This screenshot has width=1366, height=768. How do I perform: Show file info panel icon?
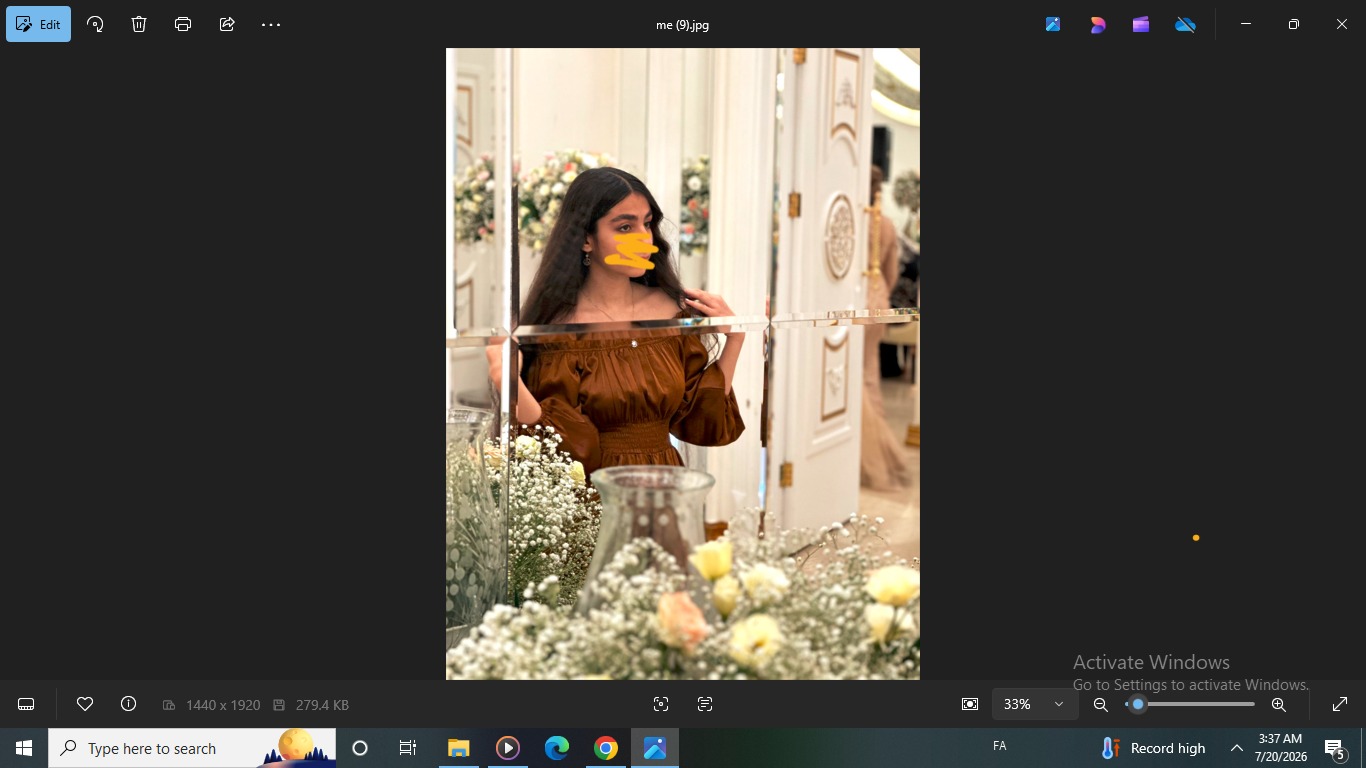[x=129, y=704]
